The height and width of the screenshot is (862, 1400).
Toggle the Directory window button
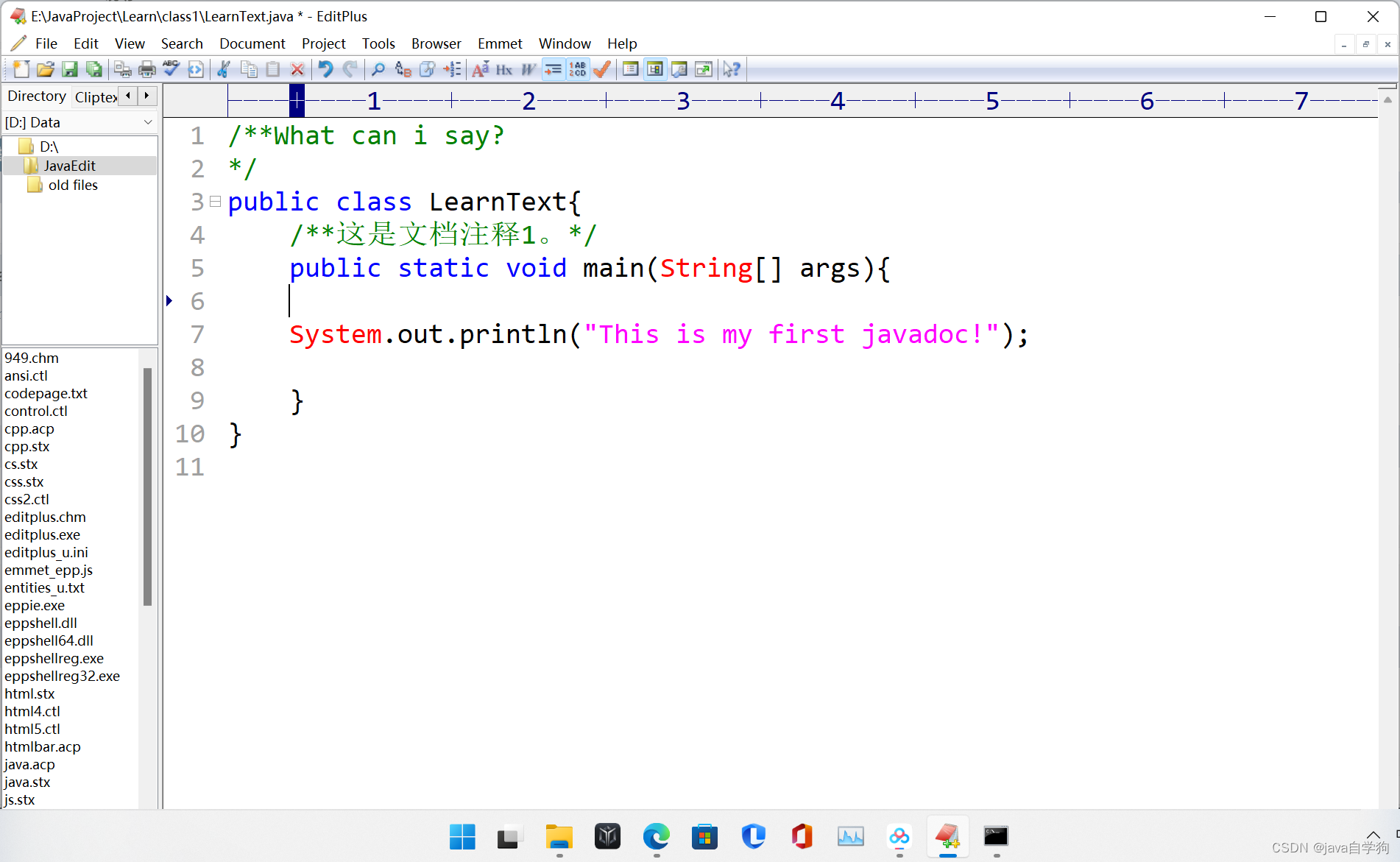click(x=655, y=69)
